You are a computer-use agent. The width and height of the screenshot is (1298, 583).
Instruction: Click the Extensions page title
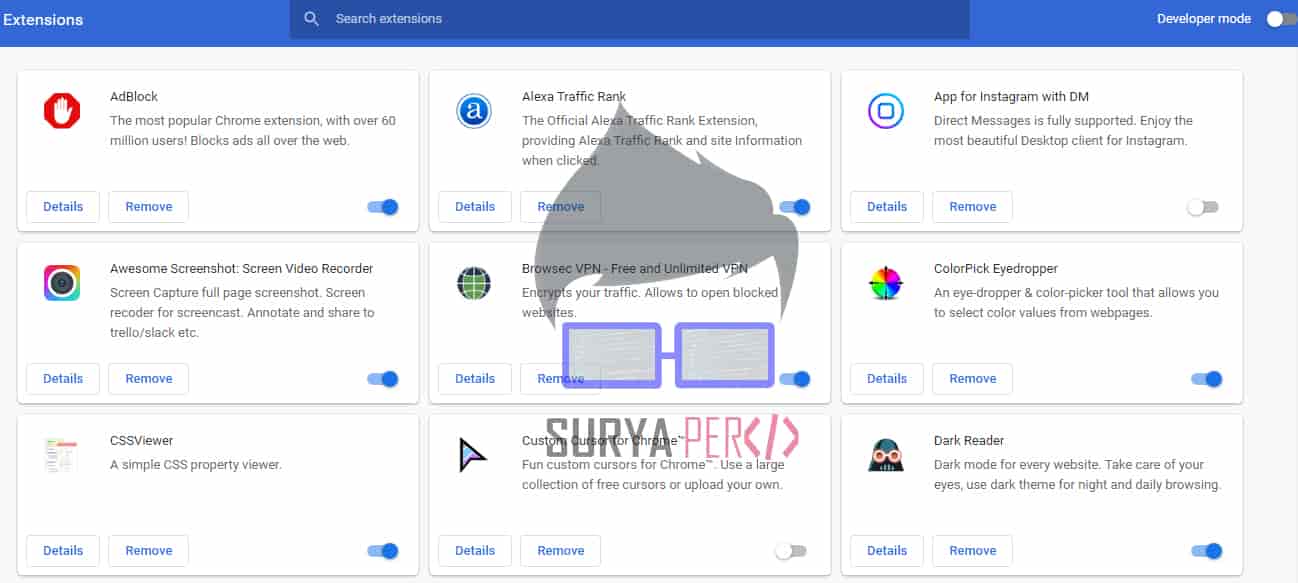click(43, 20)
